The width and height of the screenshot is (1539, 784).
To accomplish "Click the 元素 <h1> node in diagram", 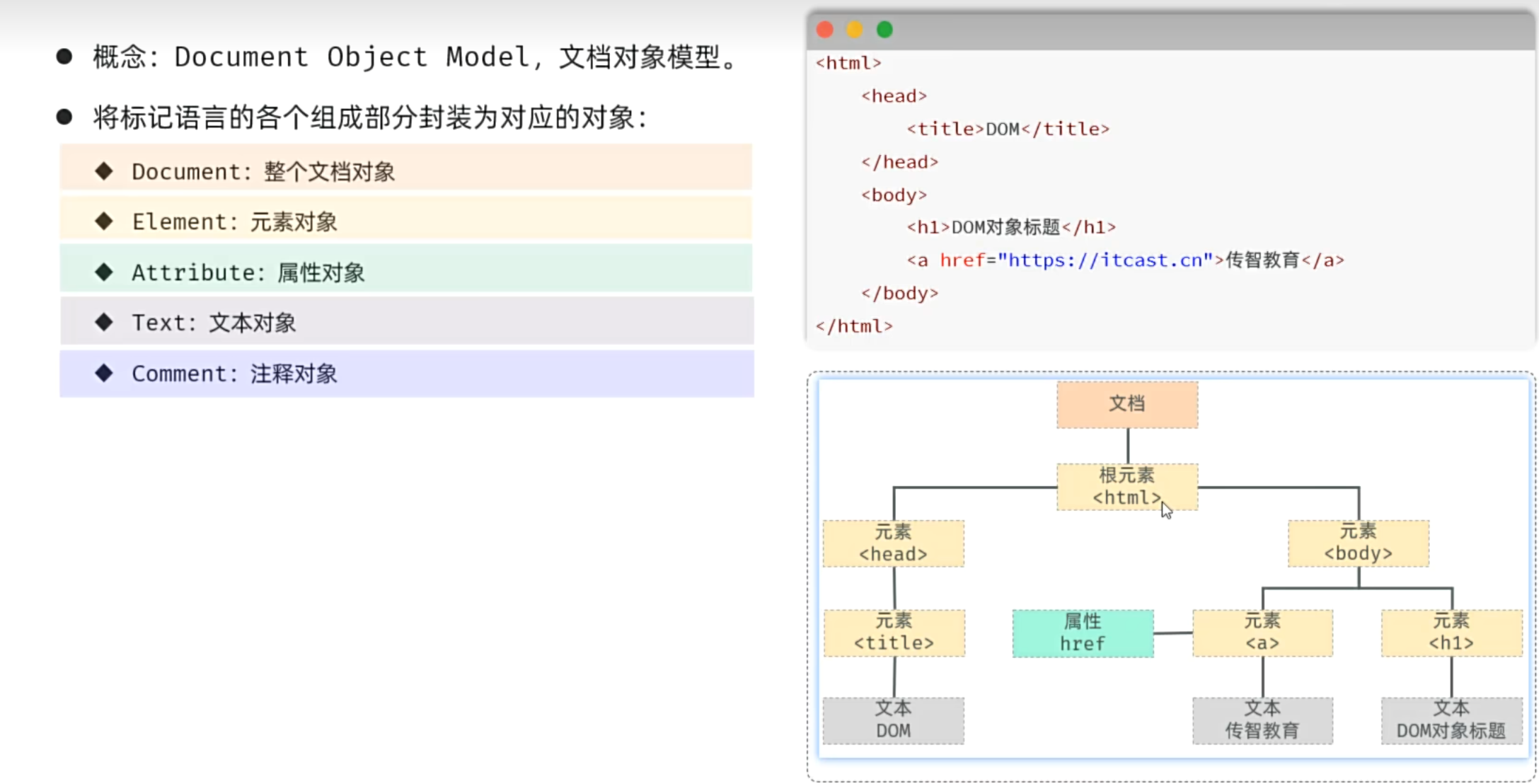I will point(1451,633).
